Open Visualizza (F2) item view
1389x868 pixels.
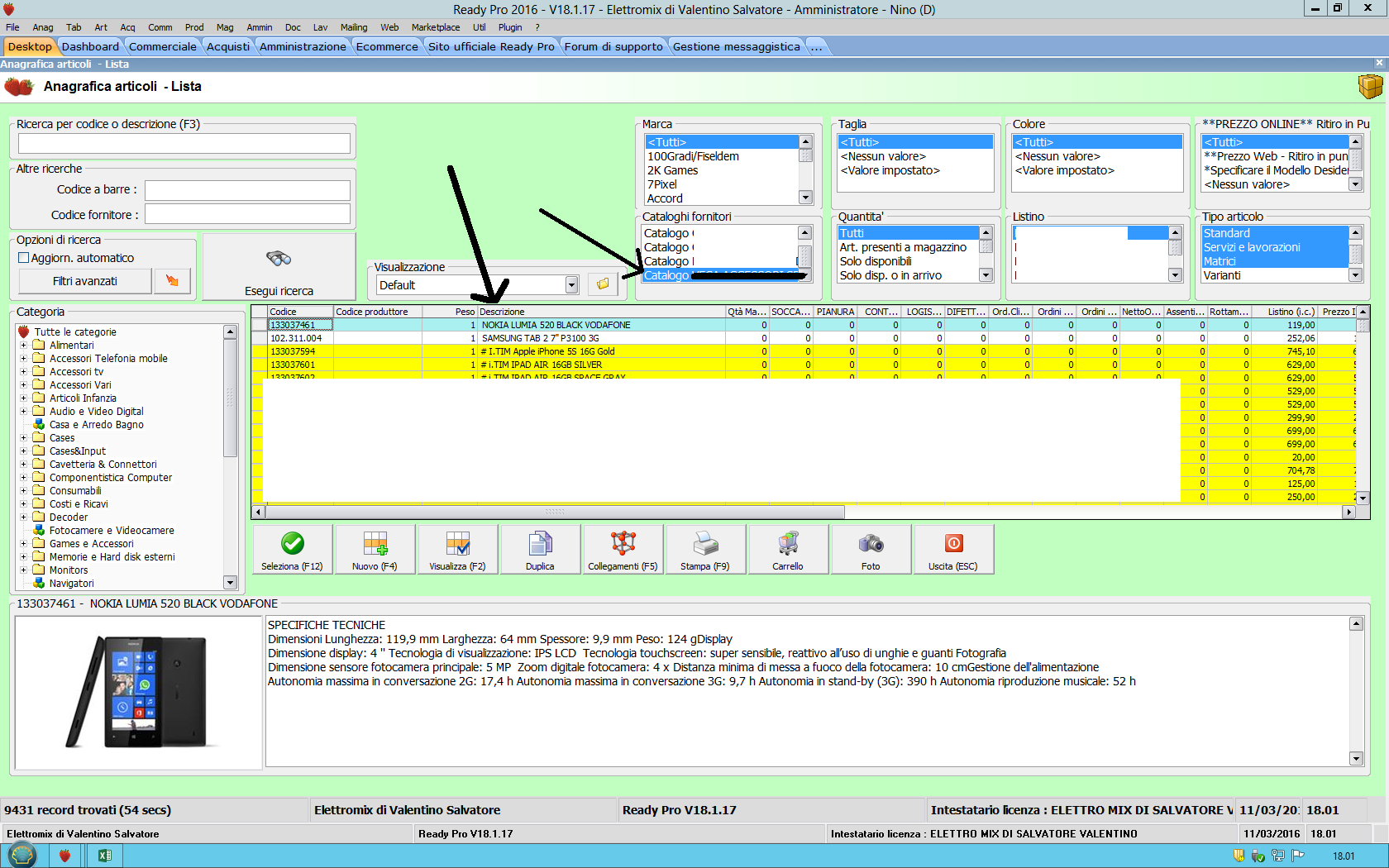click(457, 544)
